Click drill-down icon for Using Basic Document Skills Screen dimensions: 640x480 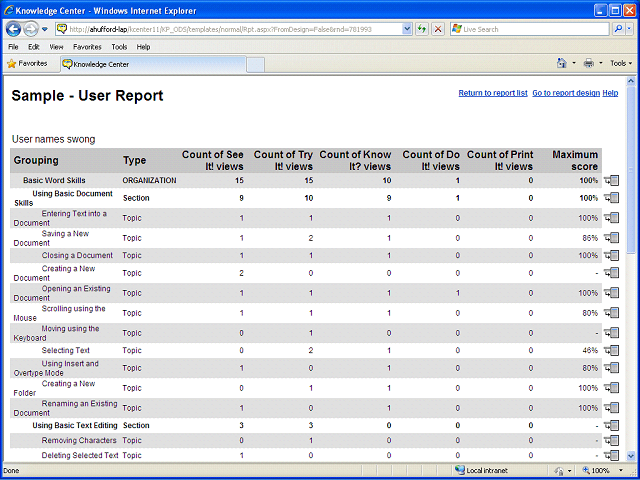click(611, 198)
